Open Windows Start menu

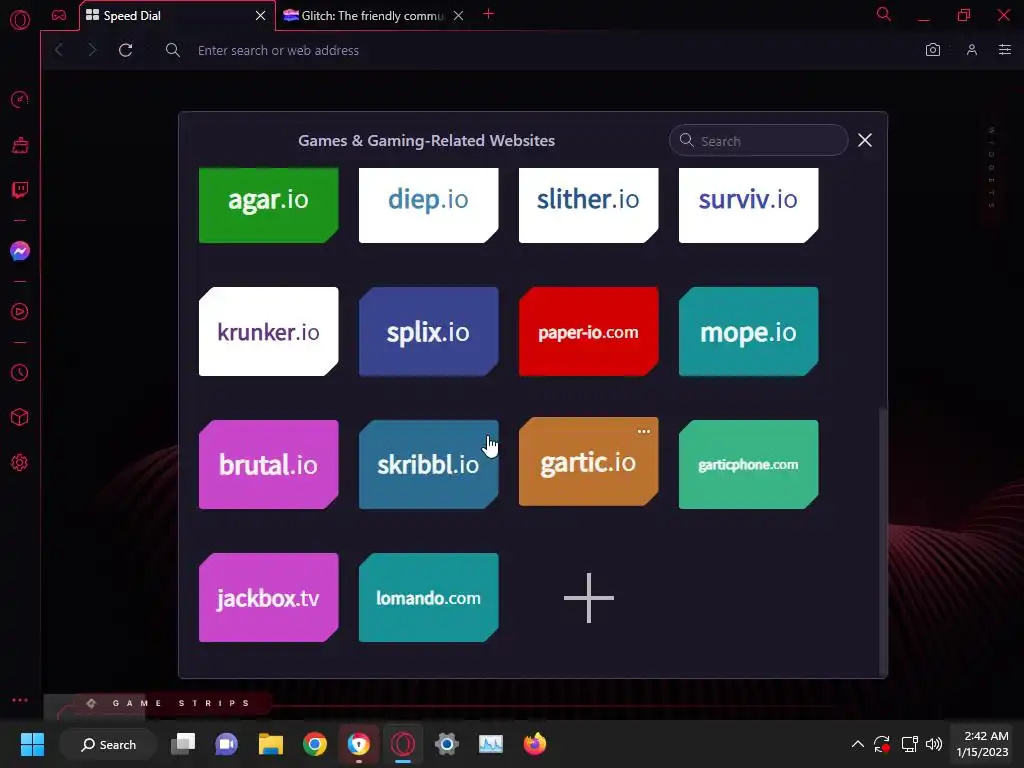tap(32, 744)
